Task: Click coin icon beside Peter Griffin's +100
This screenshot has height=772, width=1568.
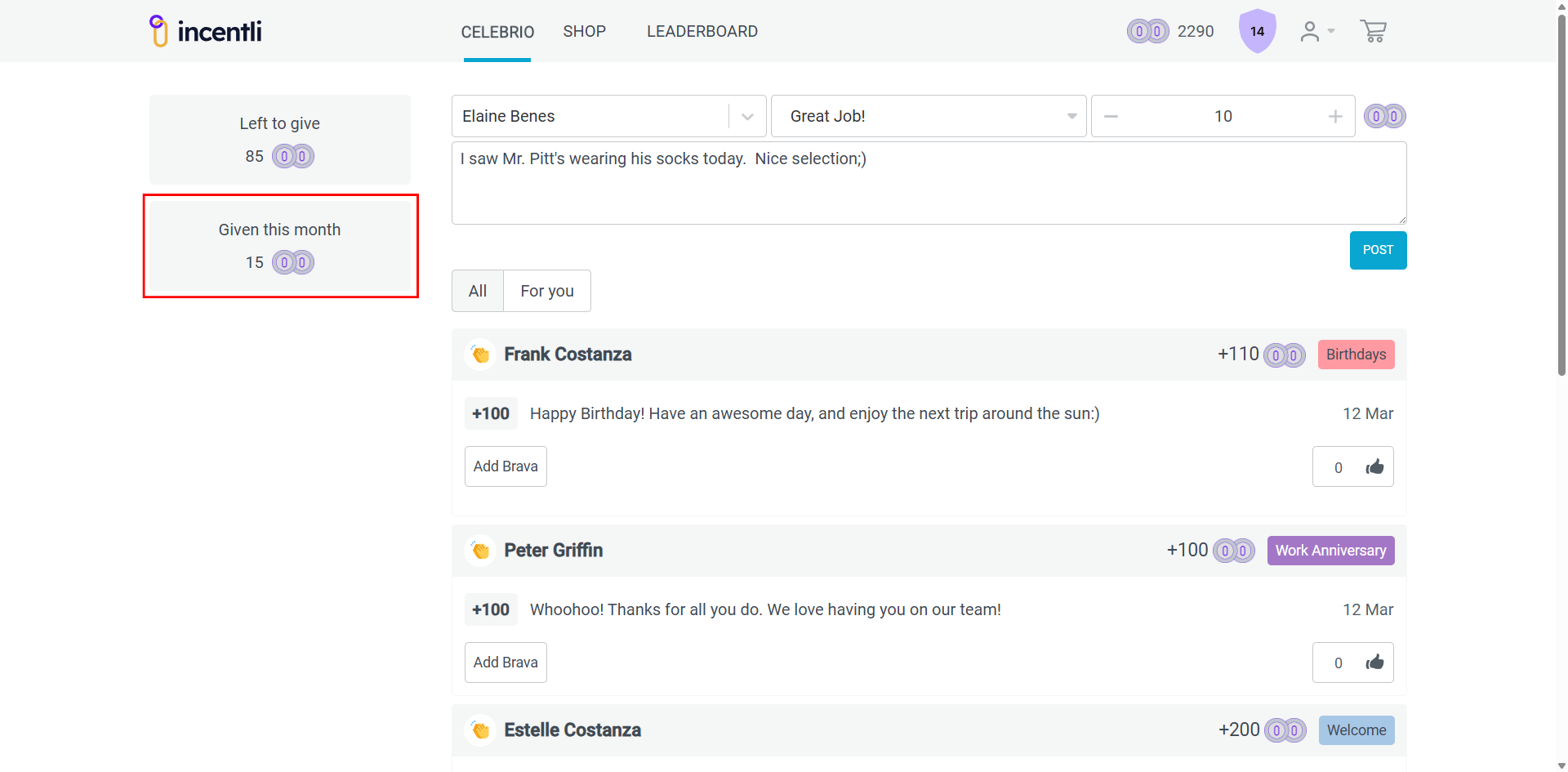Action: pyautogui.click(x=1234, y=551)
